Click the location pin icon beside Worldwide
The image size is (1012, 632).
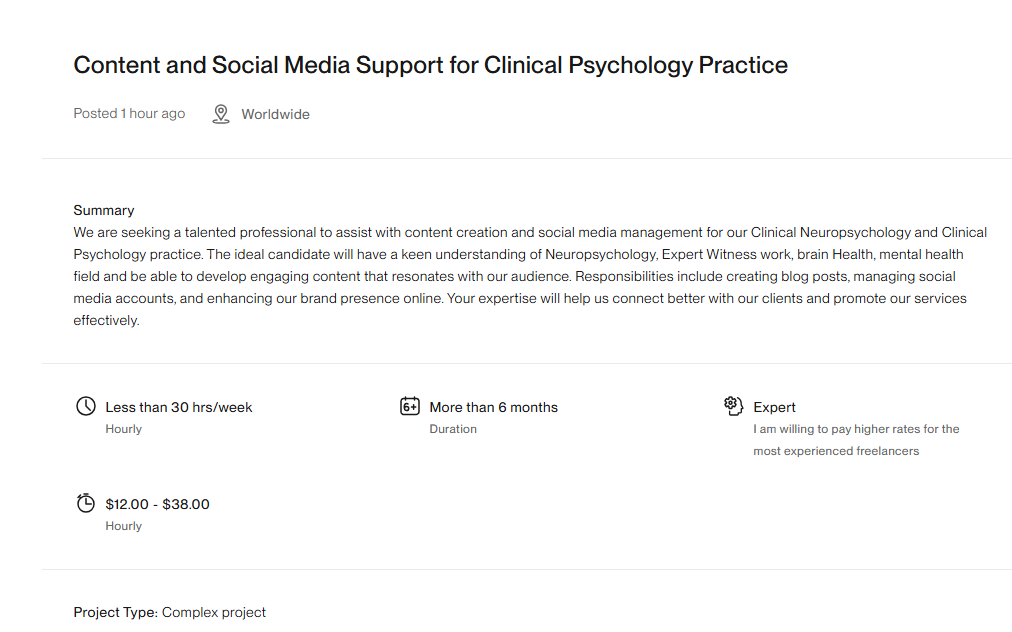point(221,114)
